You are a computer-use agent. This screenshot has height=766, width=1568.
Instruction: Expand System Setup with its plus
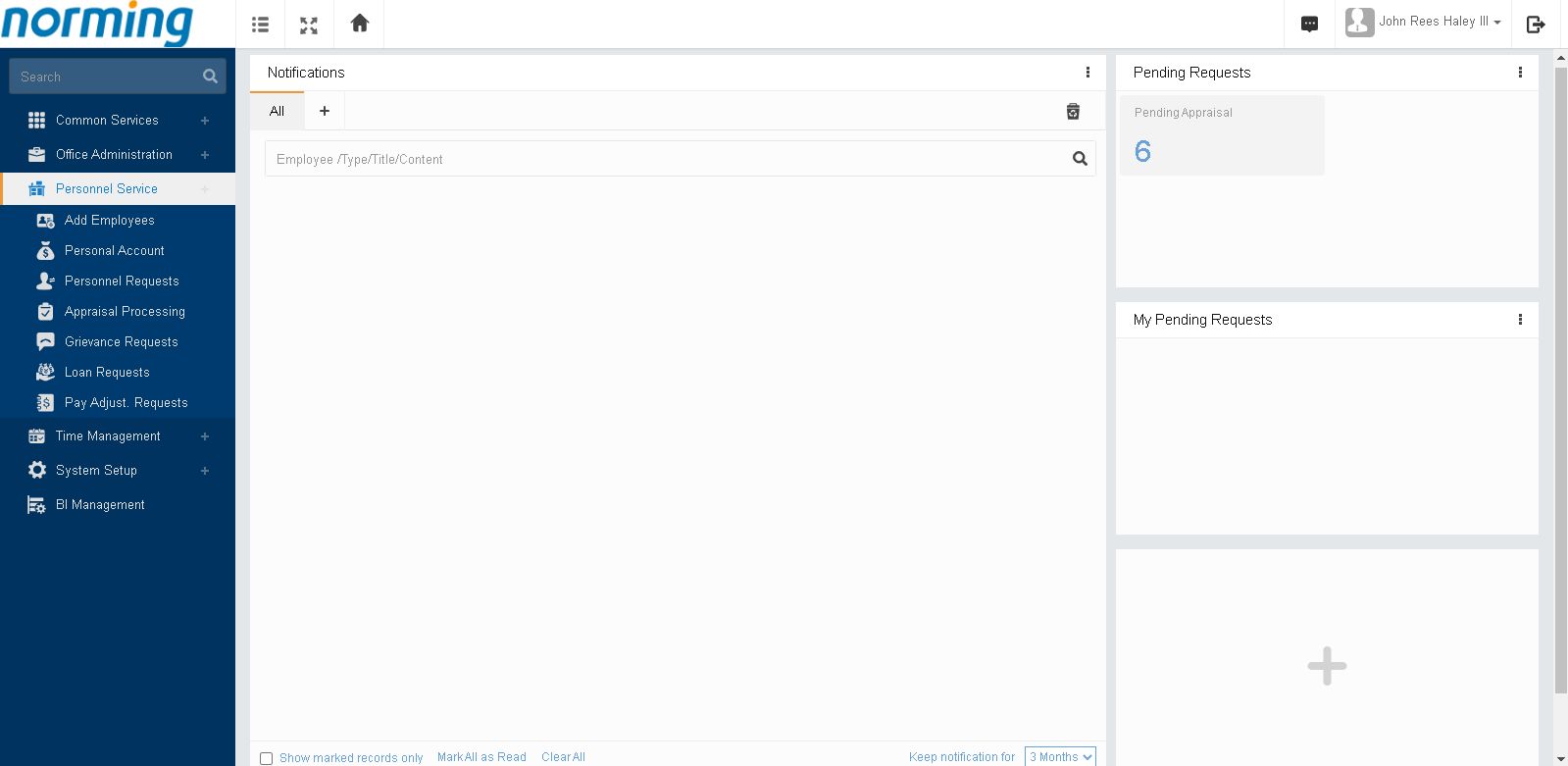coord(205,471)
